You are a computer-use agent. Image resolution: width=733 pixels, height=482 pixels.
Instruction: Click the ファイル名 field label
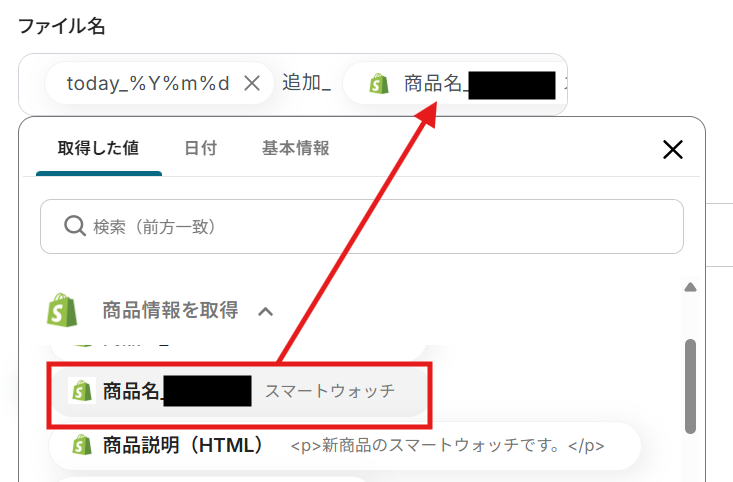pos(62,26)
